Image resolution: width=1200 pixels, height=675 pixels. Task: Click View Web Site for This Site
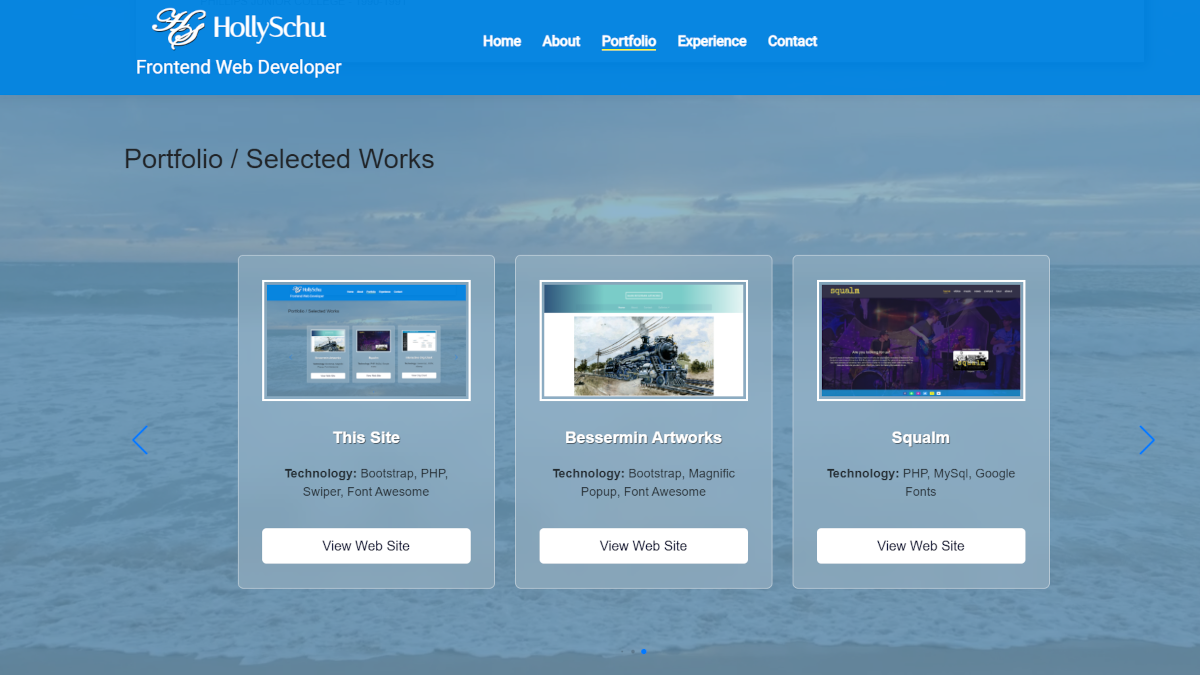[x=366, y=546]
